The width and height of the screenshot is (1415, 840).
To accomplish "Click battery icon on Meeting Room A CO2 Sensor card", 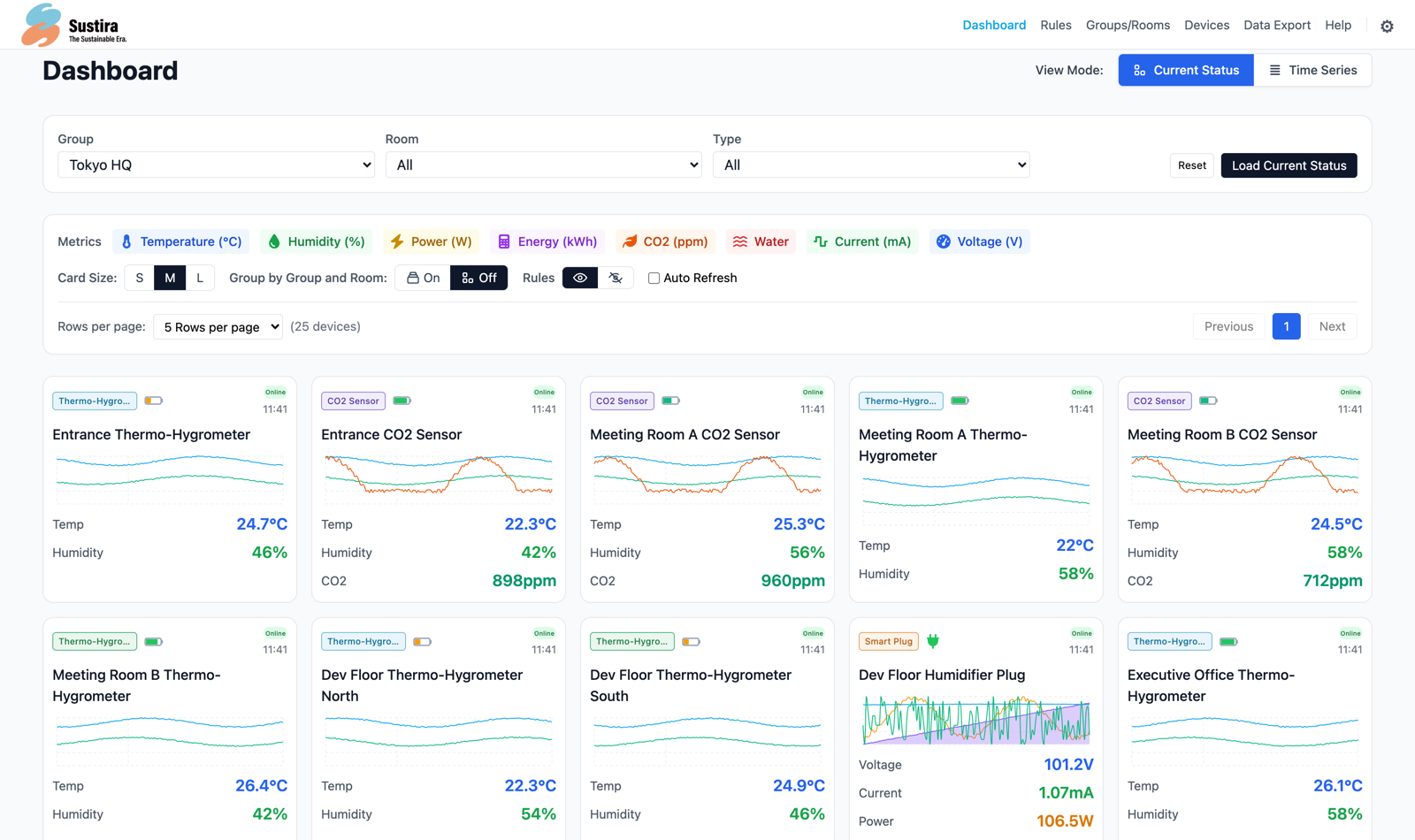I will pos(671,401).
